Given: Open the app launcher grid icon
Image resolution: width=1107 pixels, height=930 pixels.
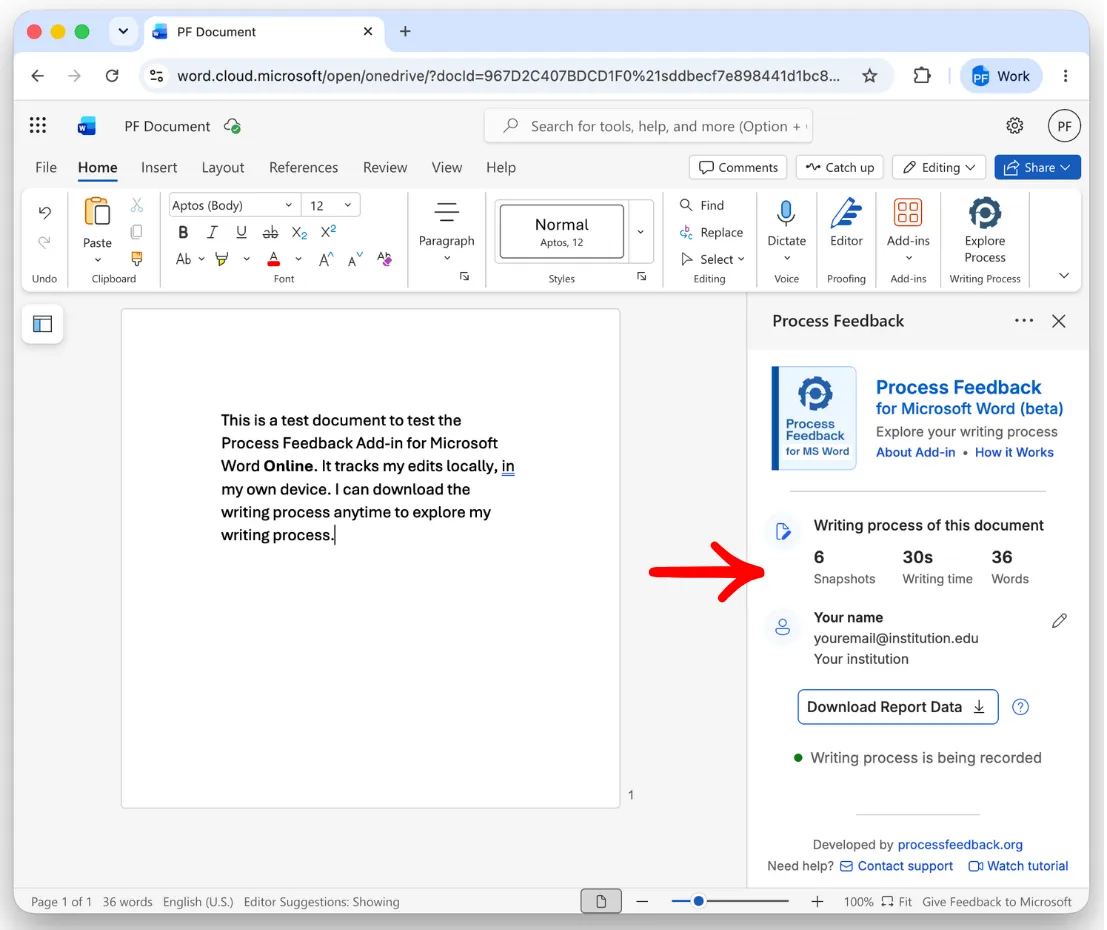Looking at the screenshot, I should click(x=37, y=126).
